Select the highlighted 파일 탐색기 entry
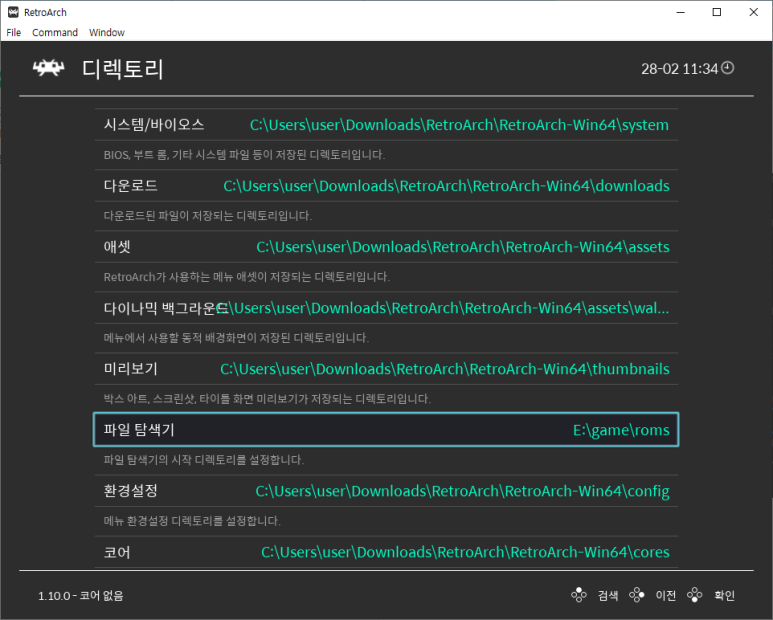Screen dimensions: 773x620 click(386, 430)
